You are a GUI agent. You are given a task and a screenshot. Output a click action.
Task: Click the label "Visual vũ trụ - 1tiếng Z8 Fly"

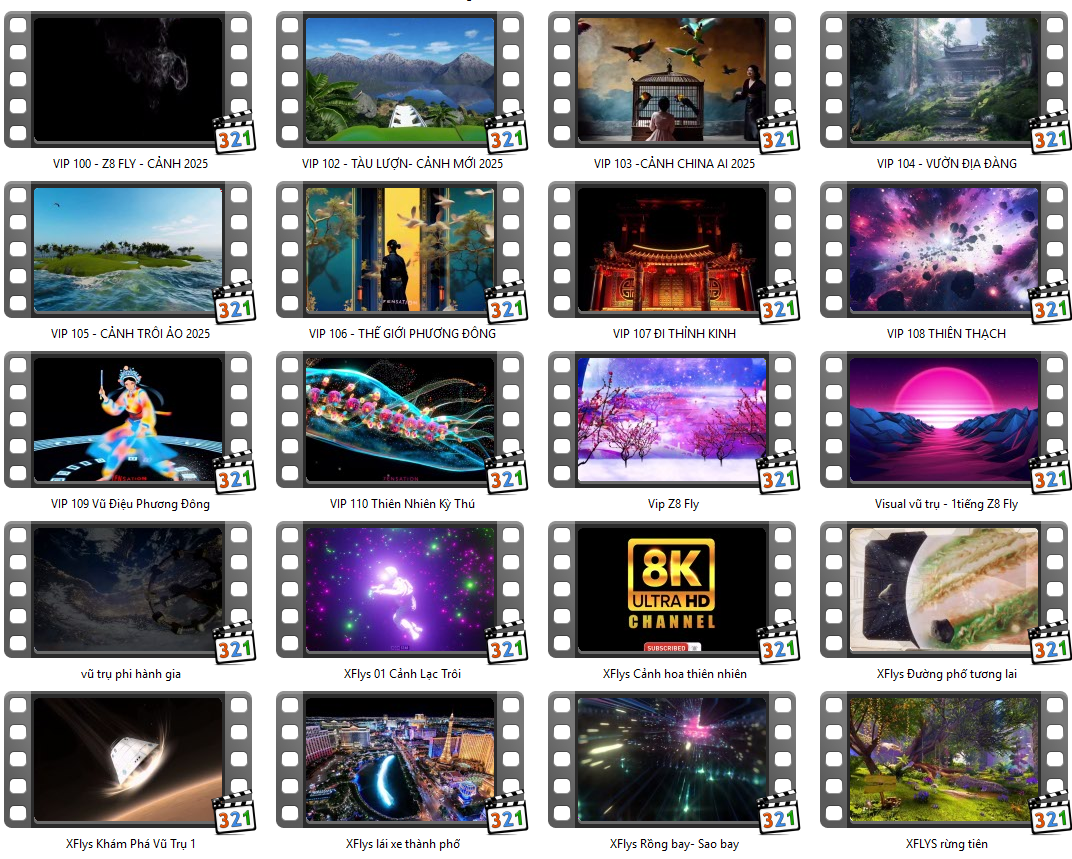946,504
